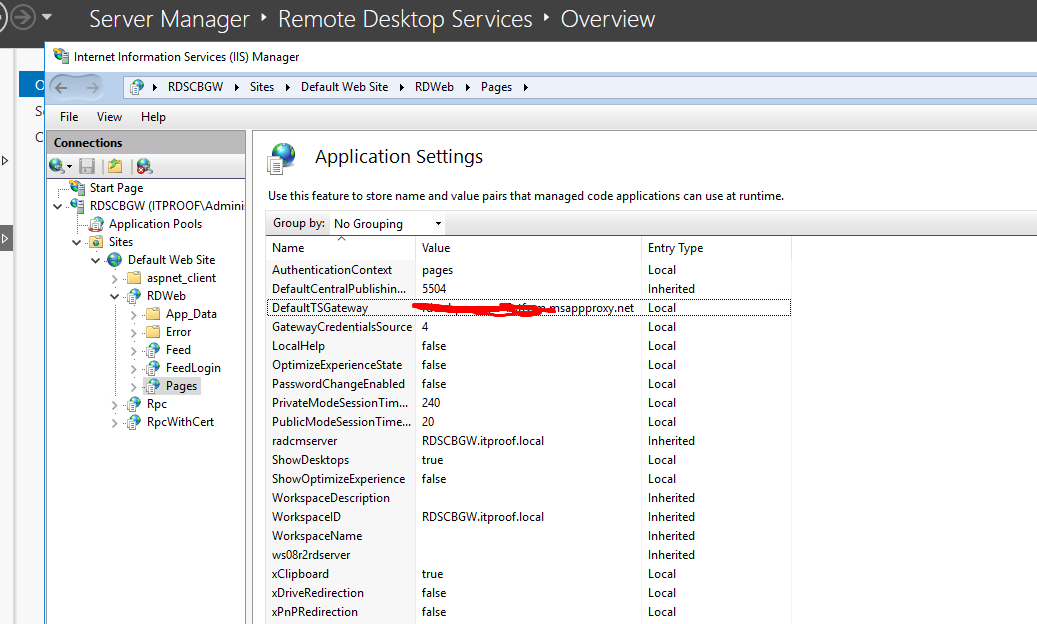Open the Help menu
Viewport: 1037px width, 624px height.
[x=153, y=116]
